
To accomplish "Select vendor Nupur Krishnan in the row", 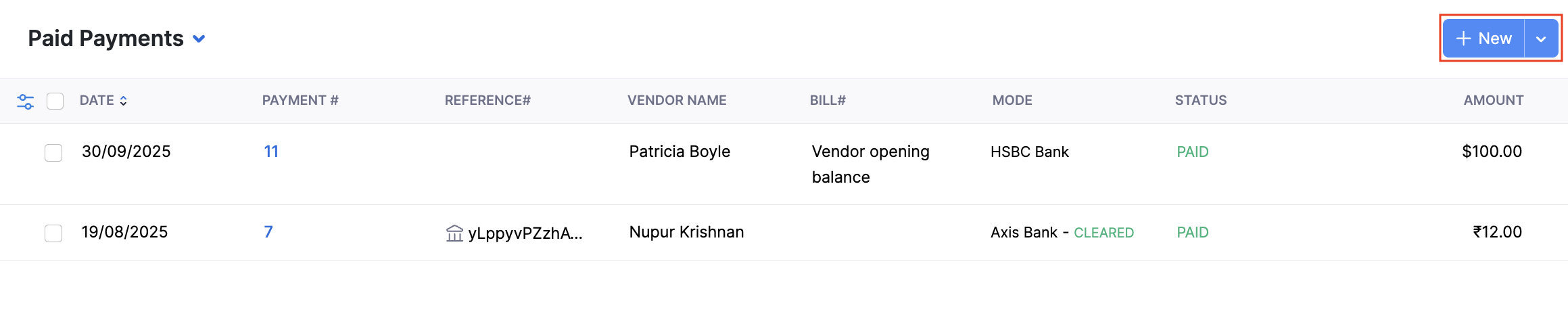I will tap(686, 232).
